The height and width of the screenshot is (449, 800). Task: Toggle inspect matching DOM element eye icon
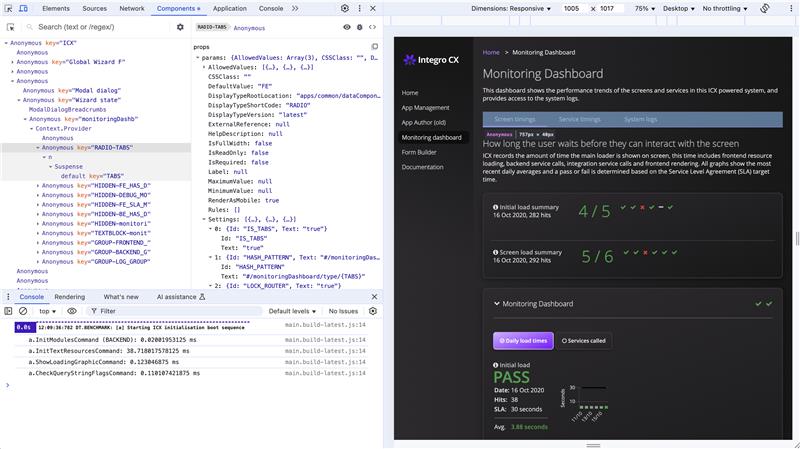coord(346,27)
